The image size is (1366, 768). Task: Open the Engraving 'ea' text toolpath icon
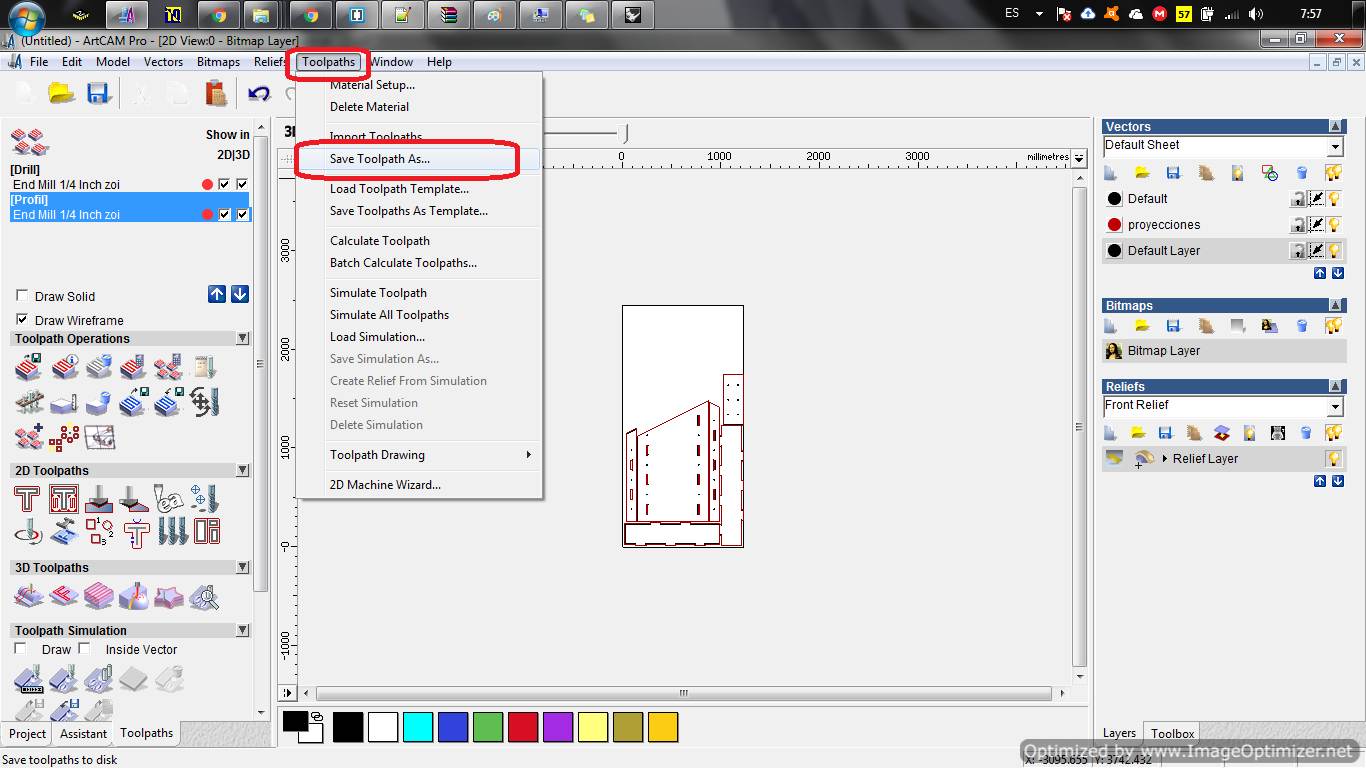[167, 498]
